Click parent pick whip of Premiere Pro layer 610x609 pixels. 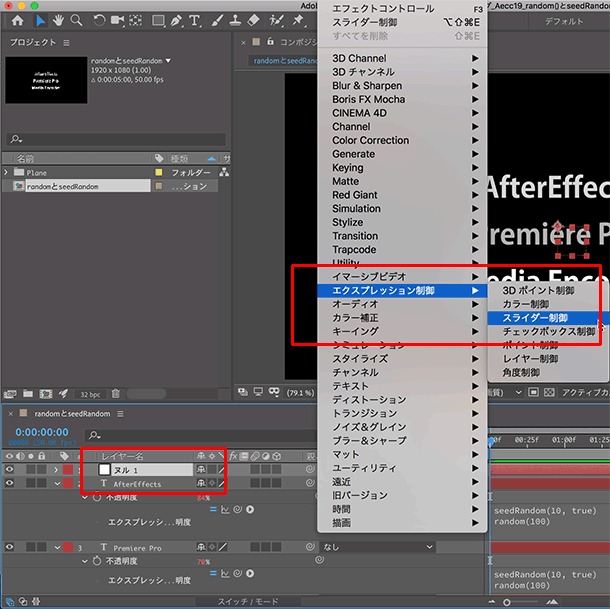(310, 547)
